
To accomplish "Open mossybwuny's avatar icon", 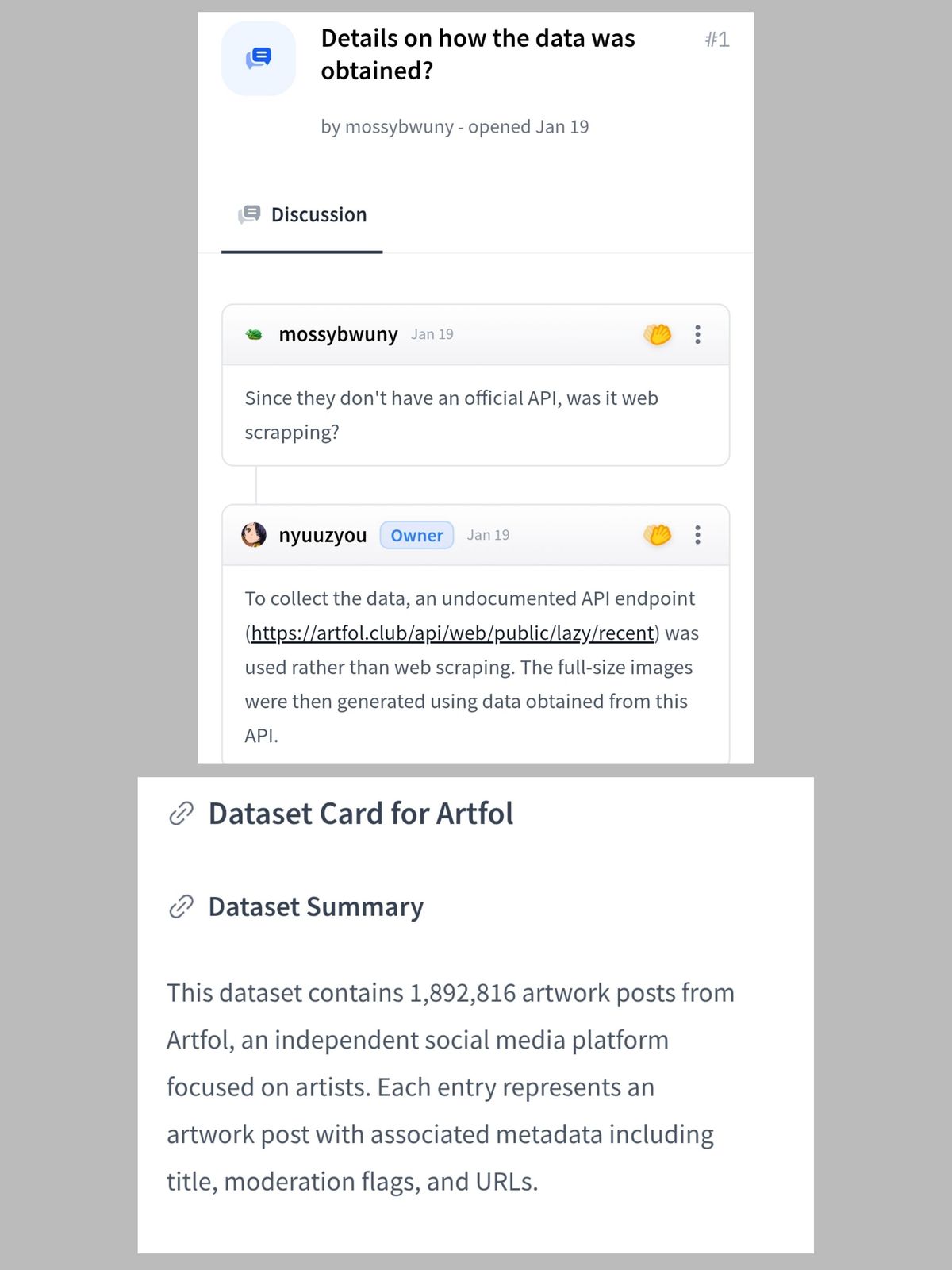I will 254,334.
